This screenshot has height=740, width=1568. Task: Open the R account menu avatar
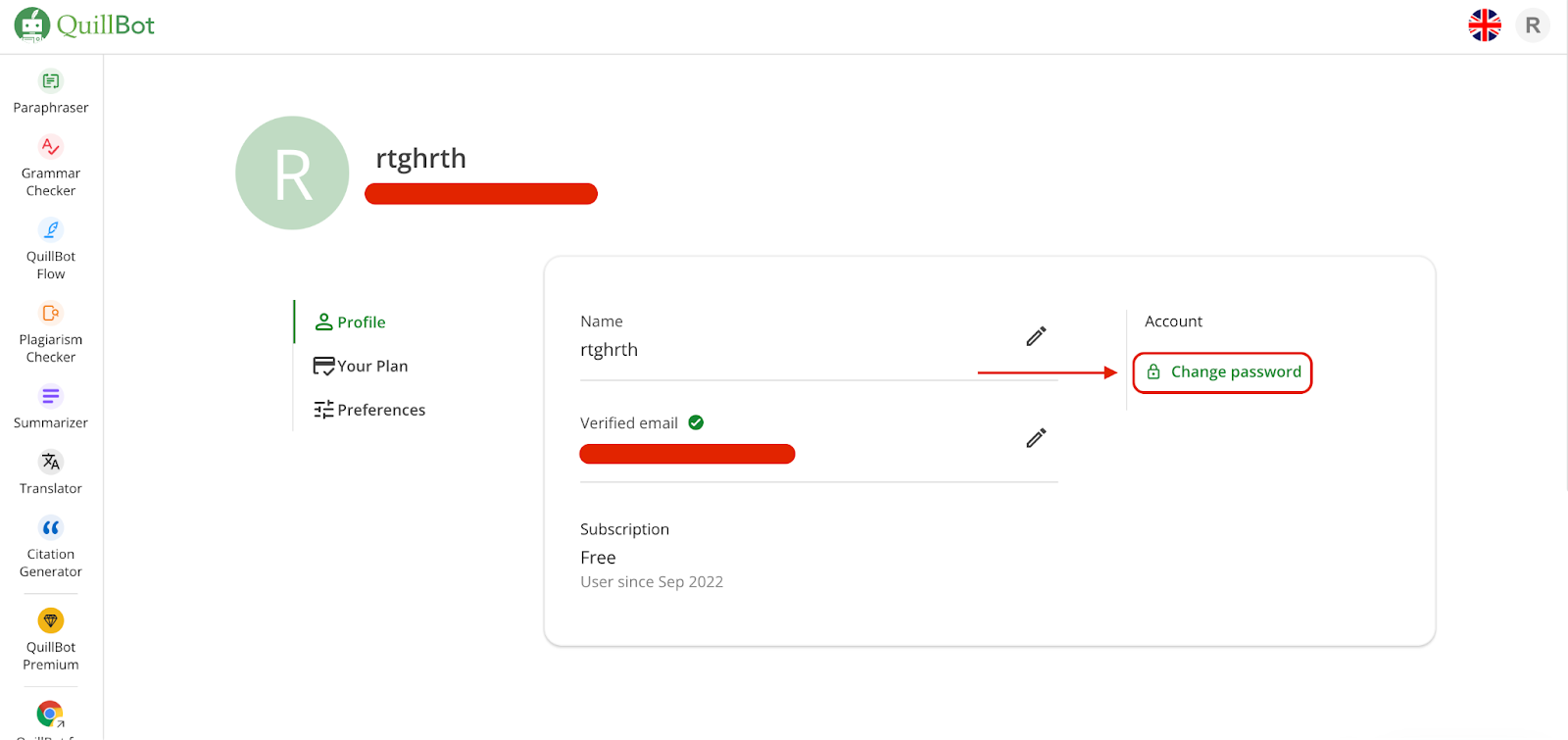(1533, 25)
